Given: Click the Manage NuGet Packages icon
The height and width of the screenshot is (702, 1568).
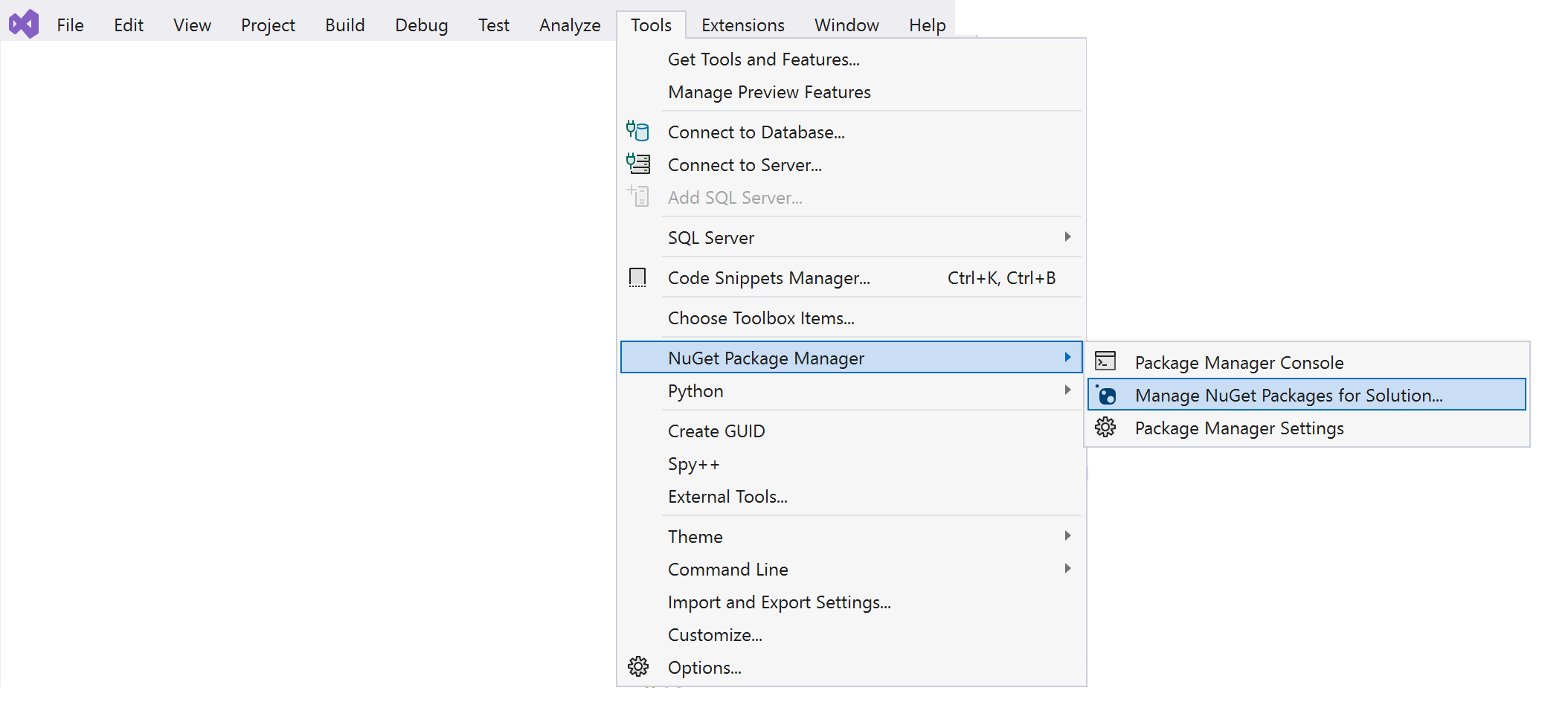Looking at the screenshot, I should [x=1106, y=395].
